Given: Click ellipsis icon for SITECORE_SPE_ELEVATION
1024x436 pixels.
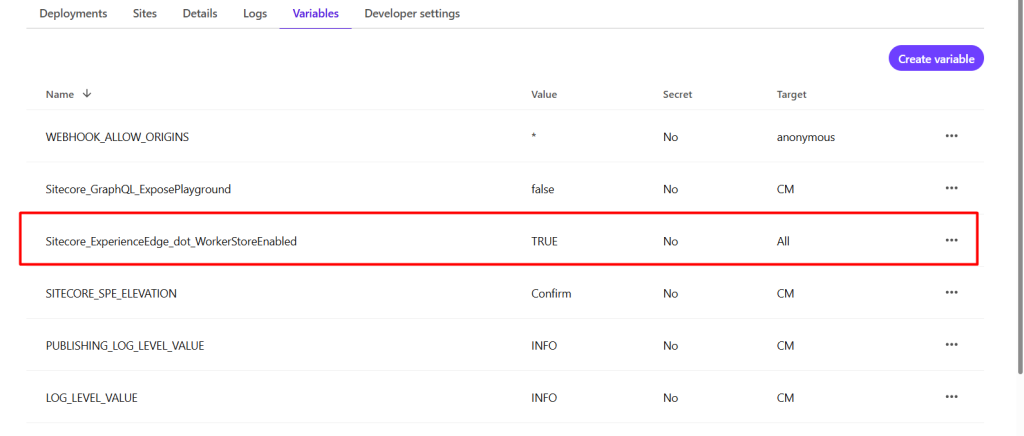Looking at the screenshot, I should (951, 293).
